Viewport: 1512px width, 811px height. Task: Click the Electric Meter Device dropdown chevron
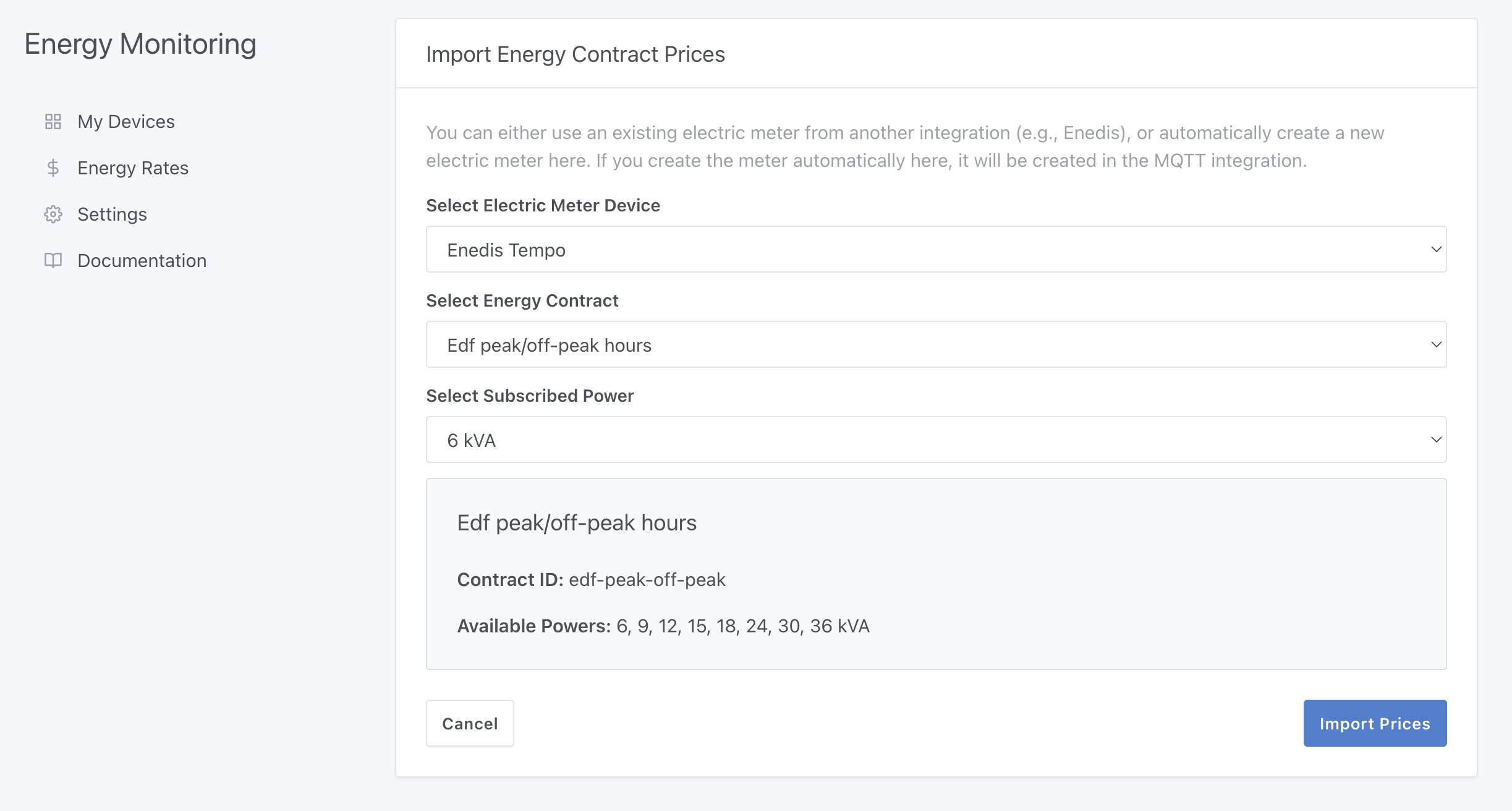tap(1437, 249)
